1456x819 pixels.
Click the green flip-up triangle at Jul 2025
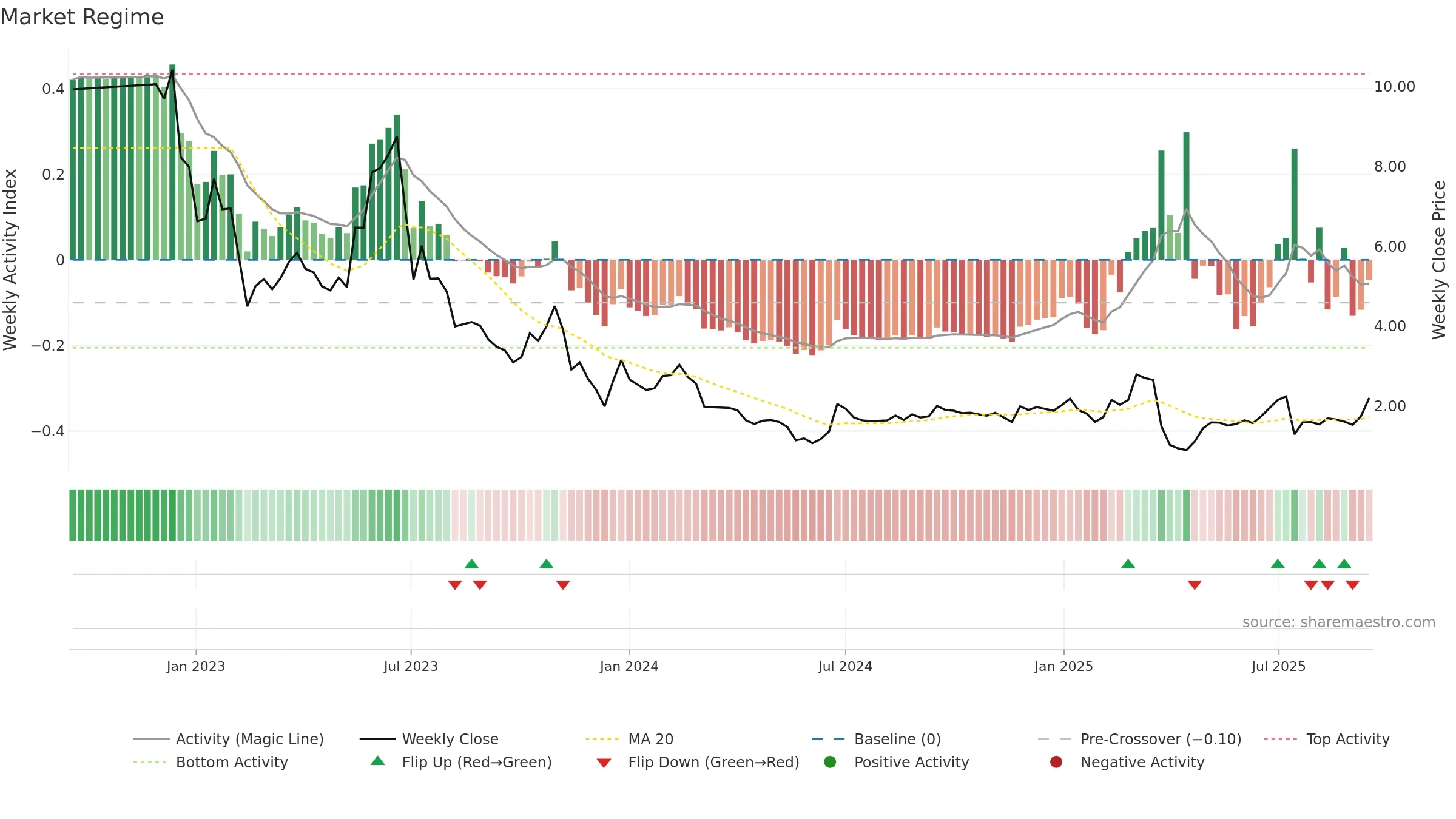coord(1278,564)
